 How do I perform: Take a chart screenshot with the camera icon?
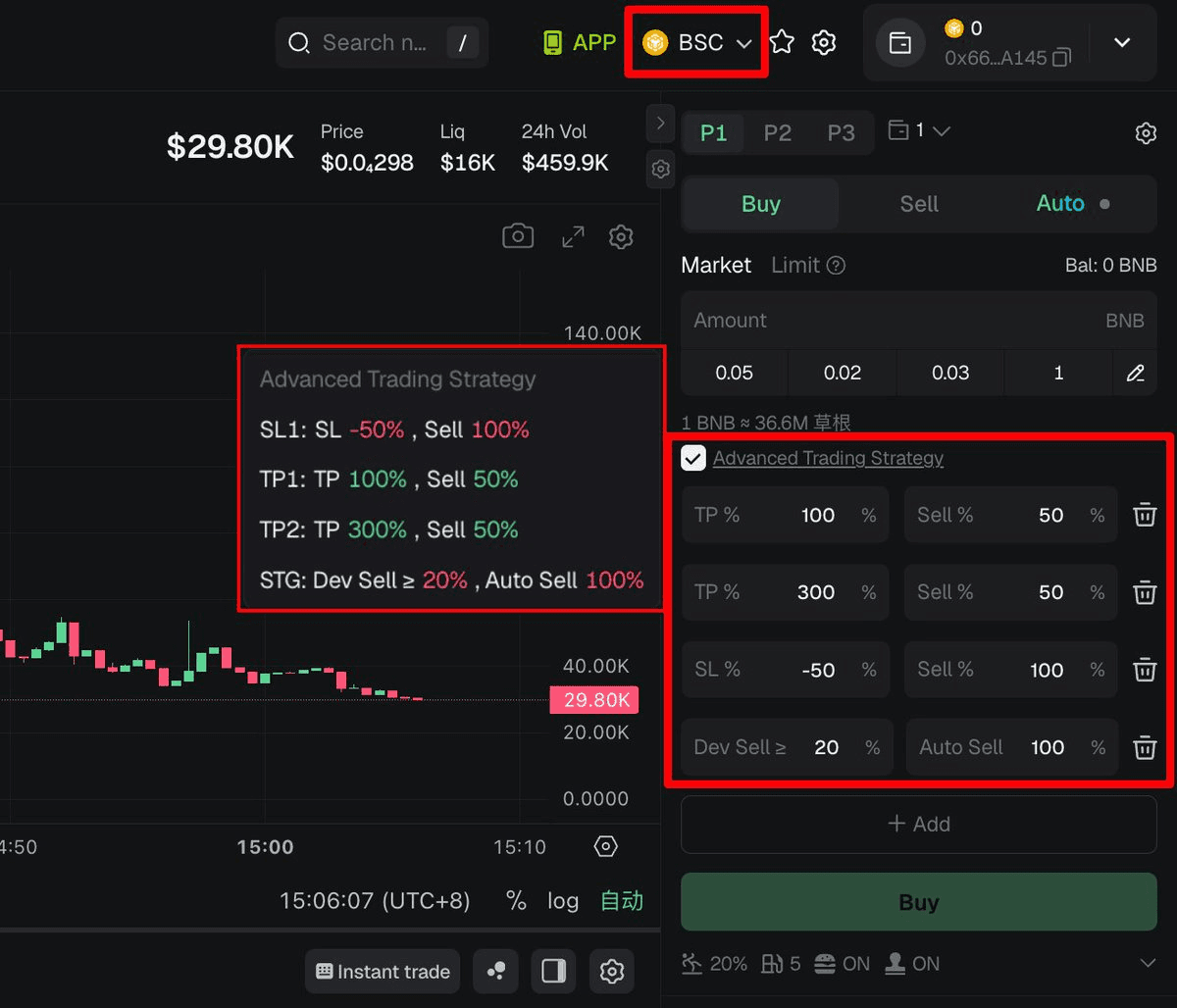[x=518, y=235]
